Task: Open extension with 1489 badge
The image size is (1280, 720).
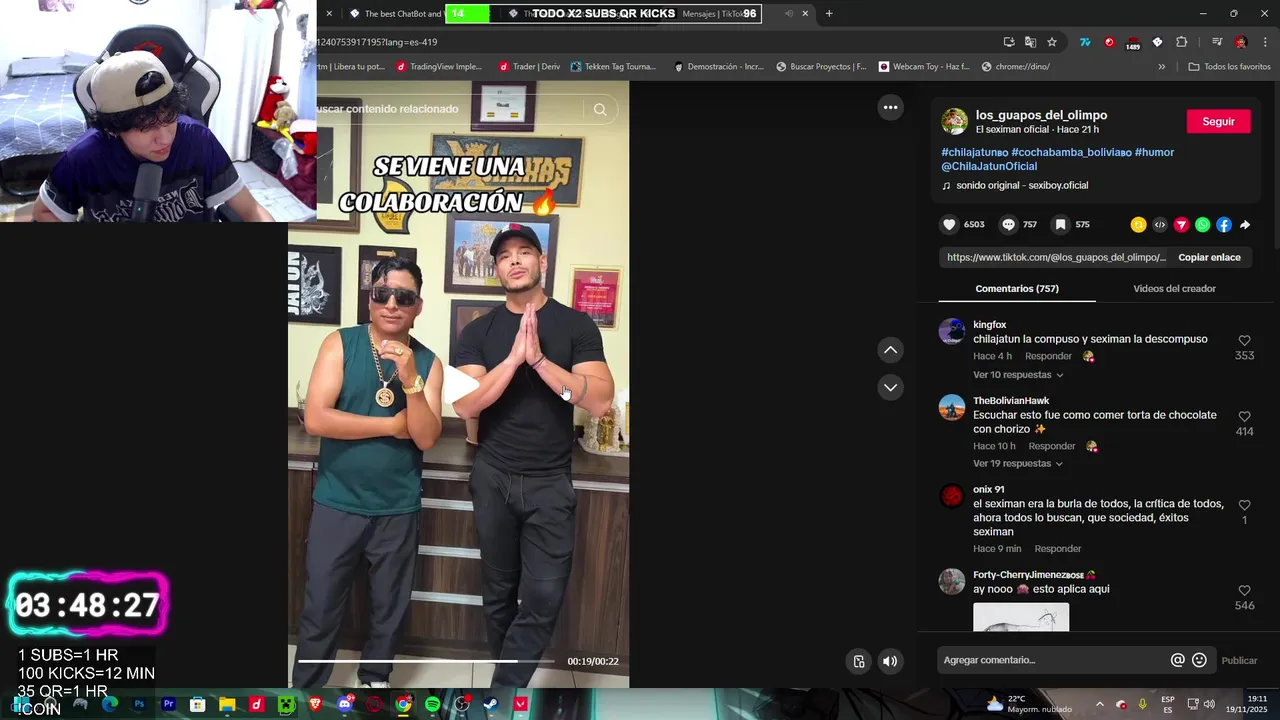Action: (1133, 42)
